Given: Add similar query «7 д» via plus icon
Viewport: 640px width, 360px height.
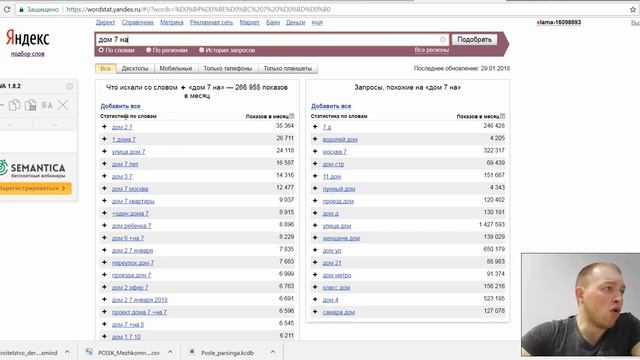Looking at the screenshot, I should point(315,127).
